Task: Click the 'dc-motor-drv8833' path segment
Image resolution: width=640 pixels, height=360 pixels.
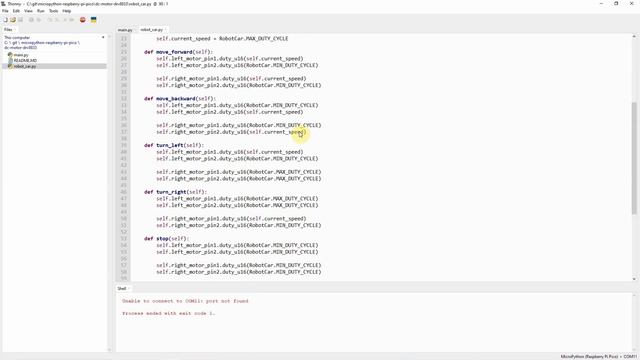Action: pos(20,47)
